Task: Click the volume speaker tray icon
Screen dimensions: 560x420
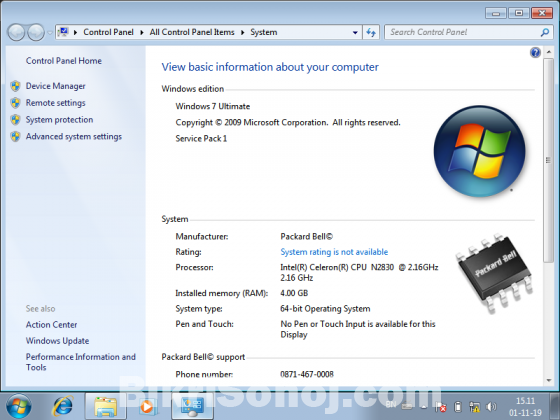Action: coord(491,407)
